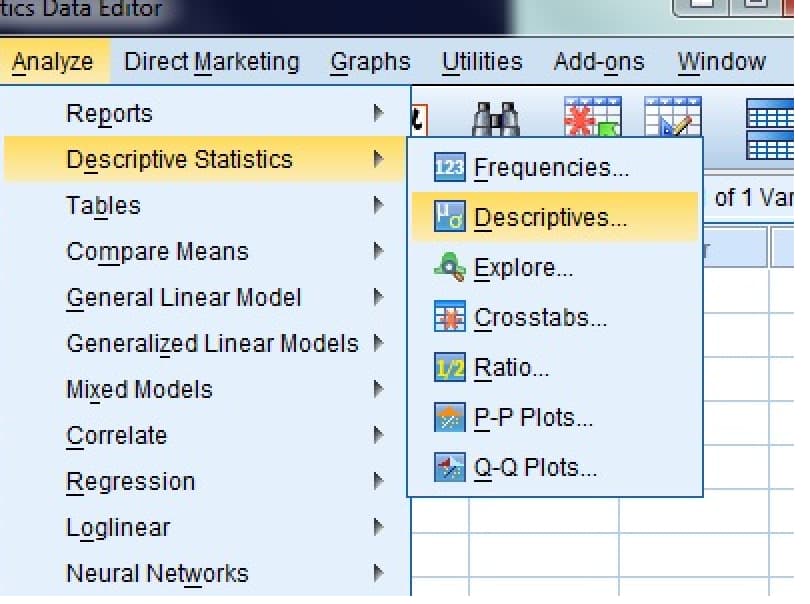Select Compare Means menu entry
This screenshot has width=810, height=604.
(204, 251)
